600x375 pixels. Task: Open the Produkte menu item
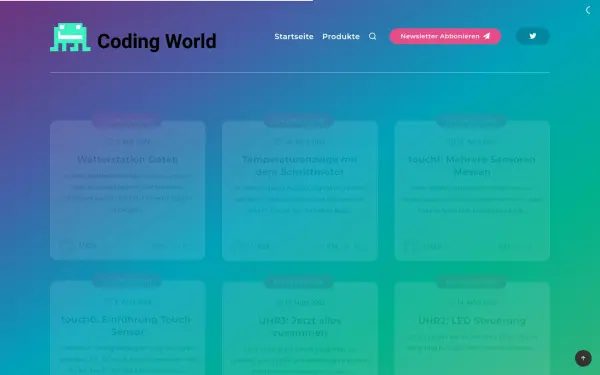[x=341, y=36]
